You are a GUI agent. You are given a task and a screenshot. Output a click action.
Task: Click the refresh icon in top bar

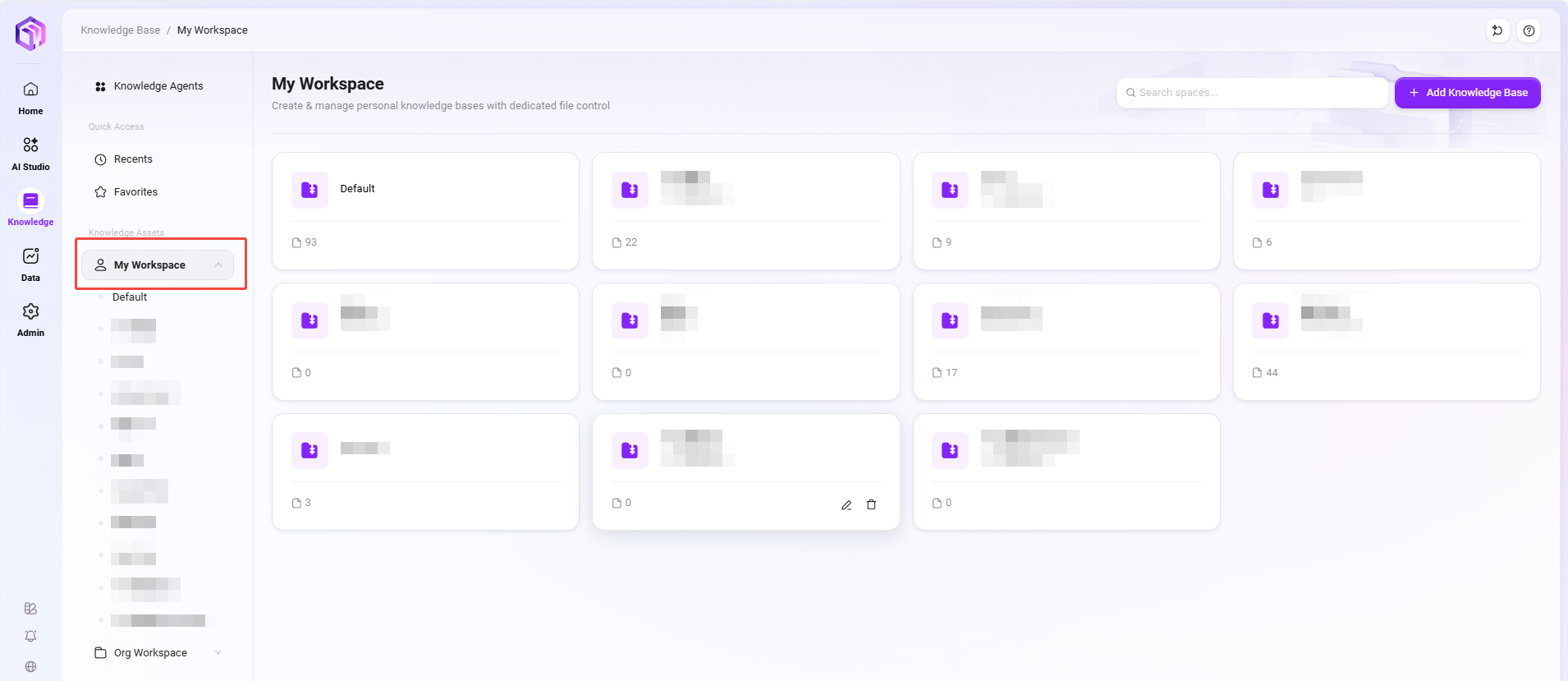(1497, 31)
